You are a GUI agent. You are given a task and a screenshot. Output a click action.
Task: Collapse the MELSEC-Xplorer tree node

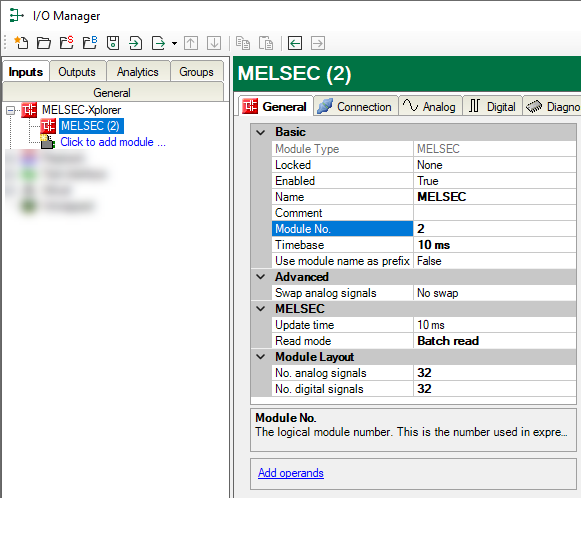[10, 110]
